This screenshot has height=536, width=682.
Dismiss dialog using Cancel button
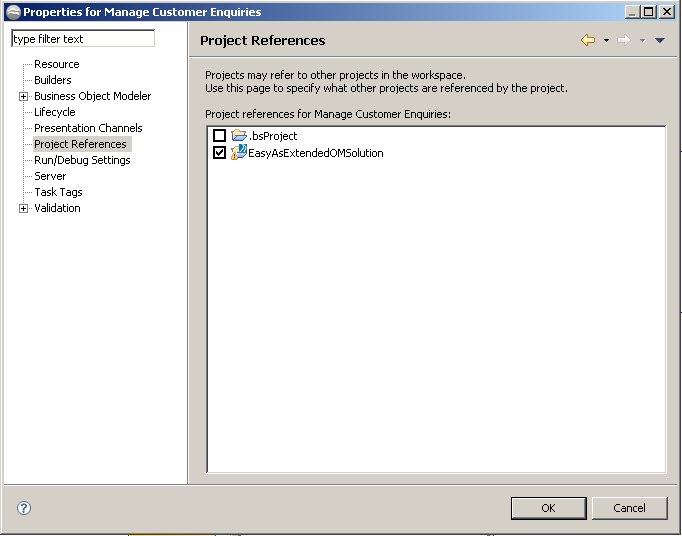629,508
